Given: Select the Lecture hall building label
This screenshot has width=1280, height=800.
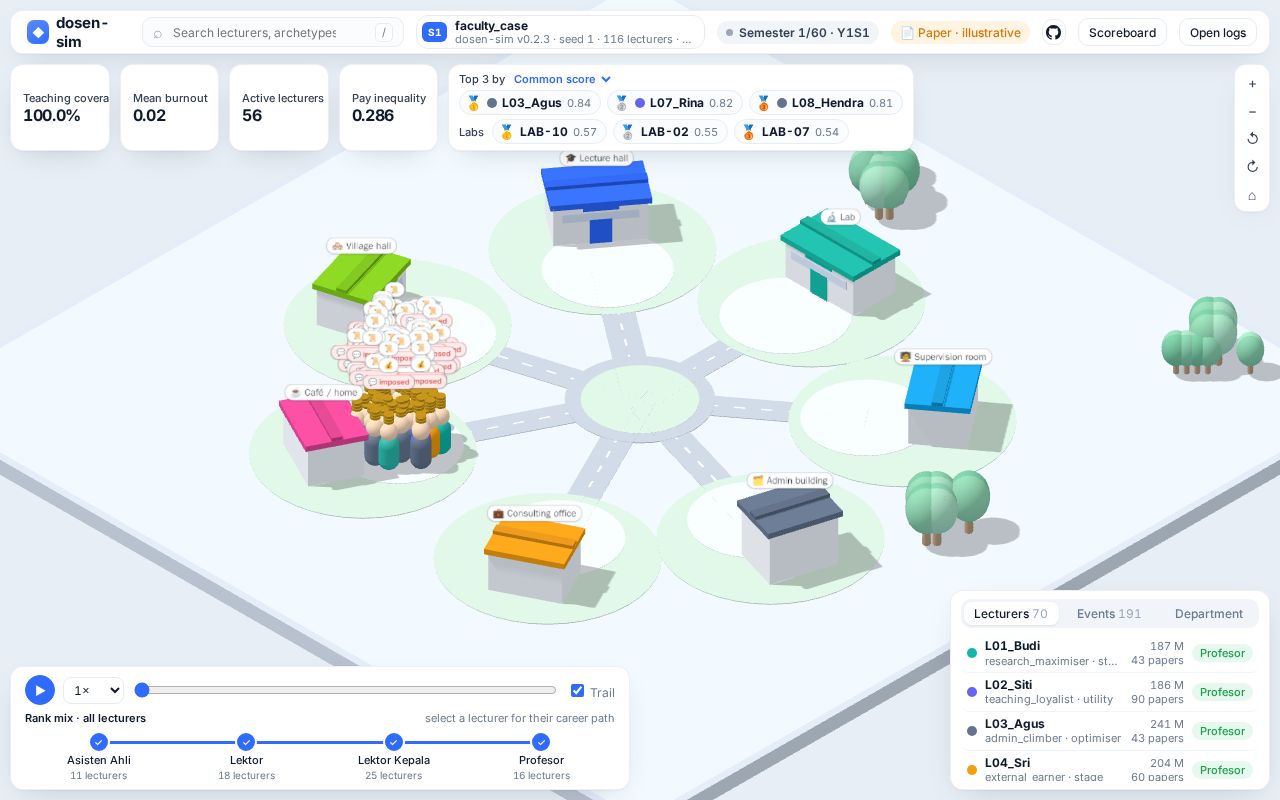Looking at the screenshot, I should [x=597, y=158].
